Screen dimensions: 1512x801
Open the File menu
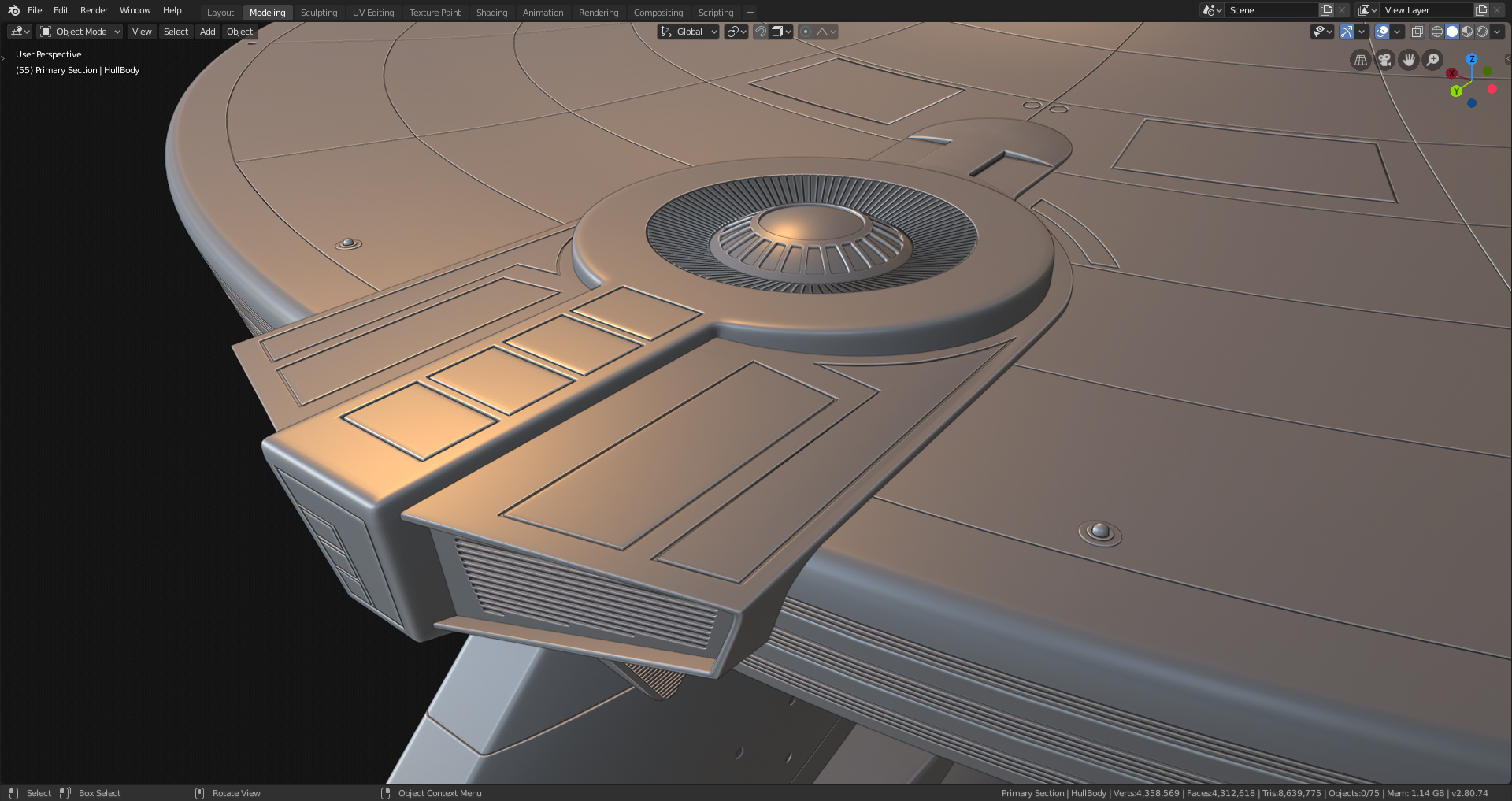35,10
